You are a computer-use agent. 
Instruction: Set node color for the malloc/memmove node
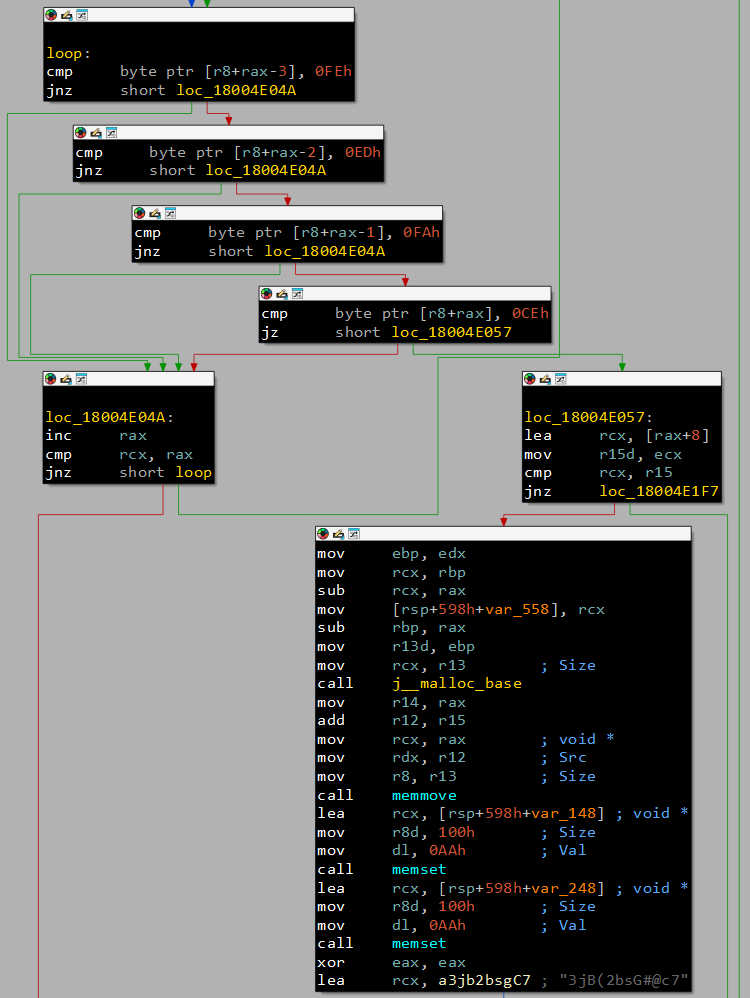click(x=323, y=533)
